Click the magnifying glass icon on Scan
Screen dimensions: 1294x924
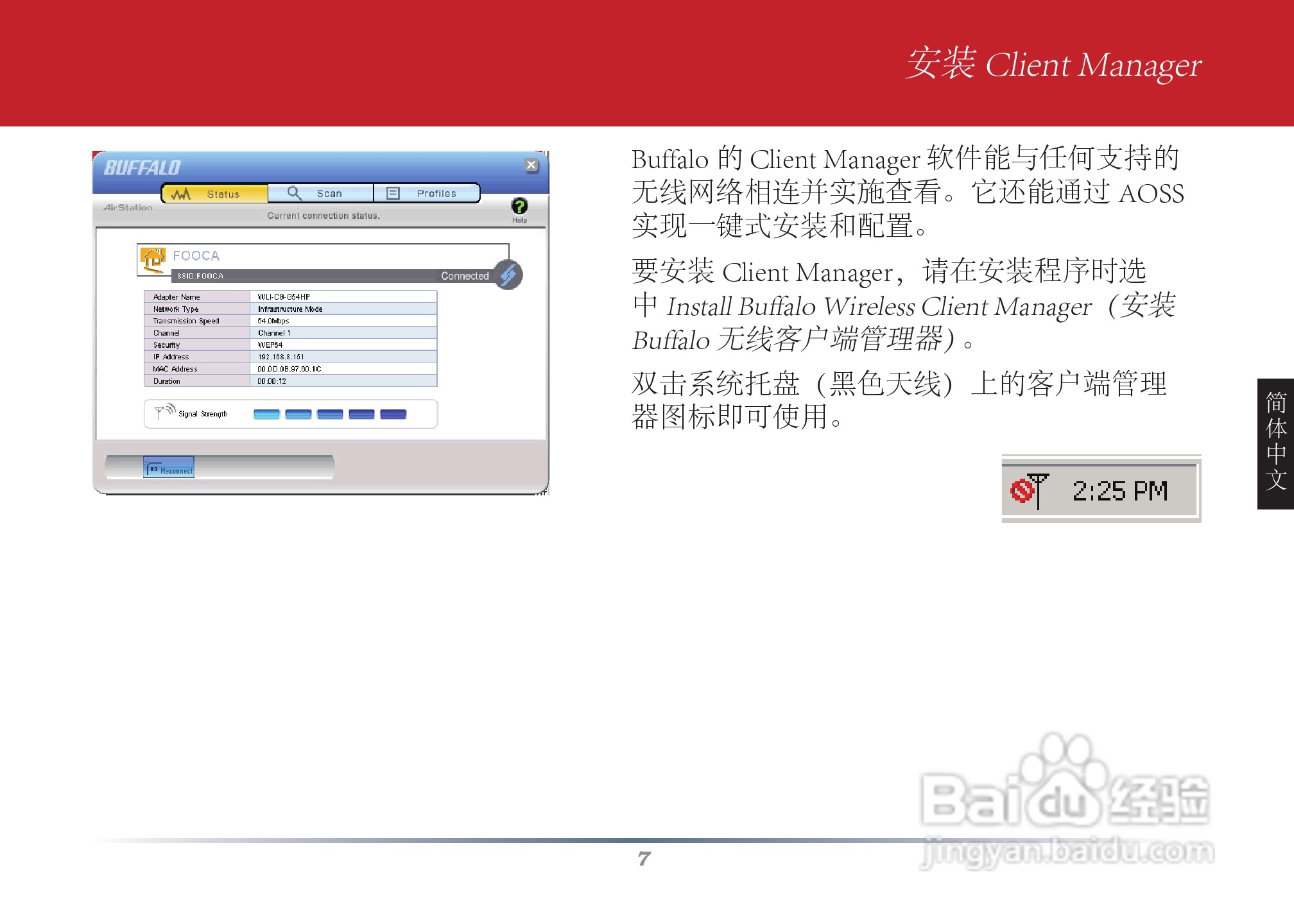click(294, 193)
